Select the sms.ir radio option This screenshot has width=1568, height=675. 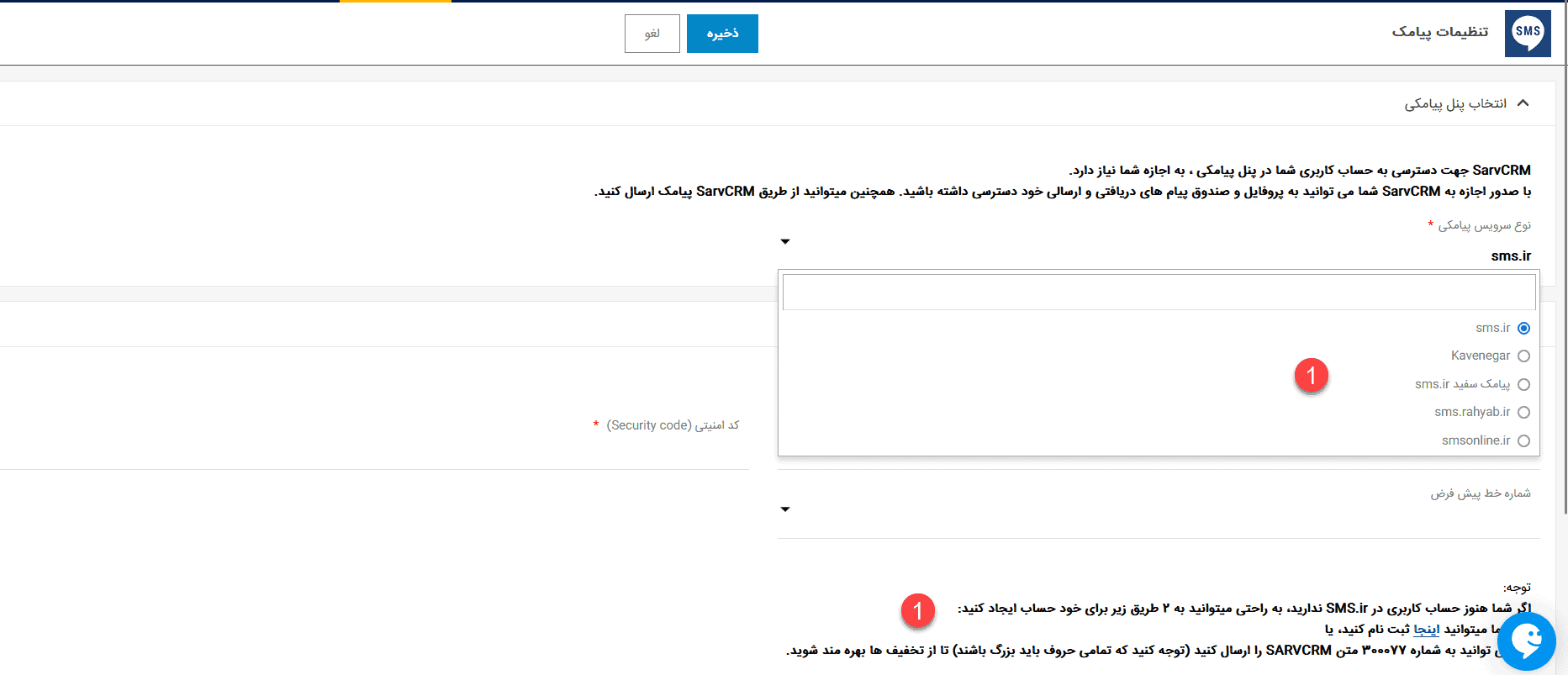[1523, 328]
